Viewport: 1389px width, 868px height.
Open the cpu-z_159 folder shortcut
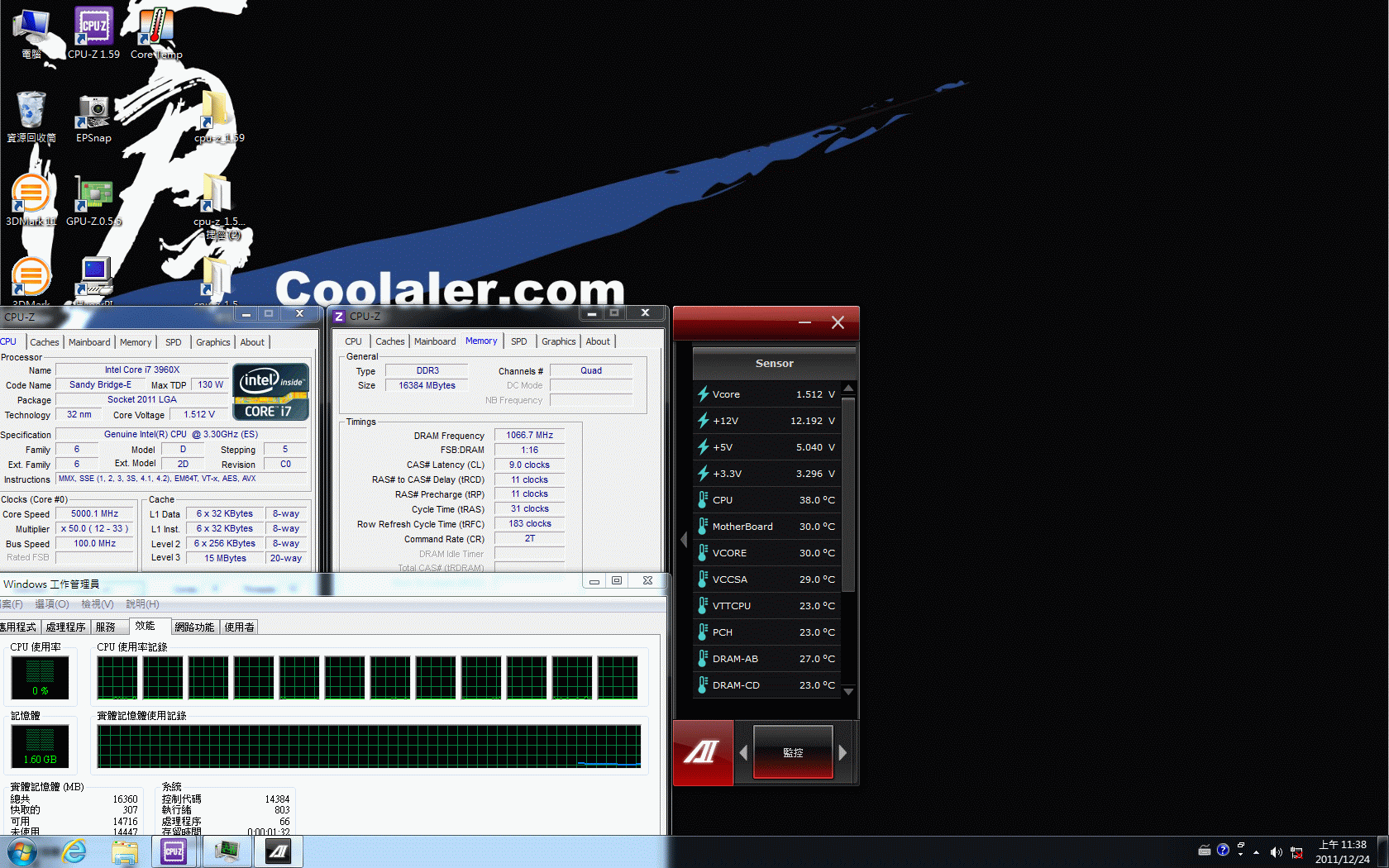(218, 117)
